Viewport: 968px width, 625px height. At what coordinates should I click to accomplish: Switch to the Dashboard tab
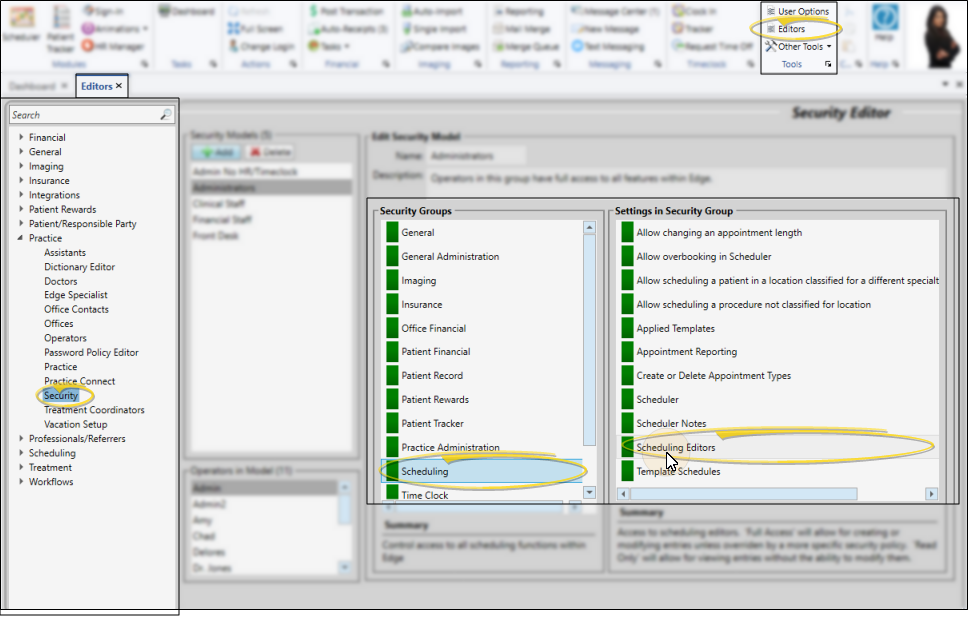pyautogui.click(x=33, y=86)
